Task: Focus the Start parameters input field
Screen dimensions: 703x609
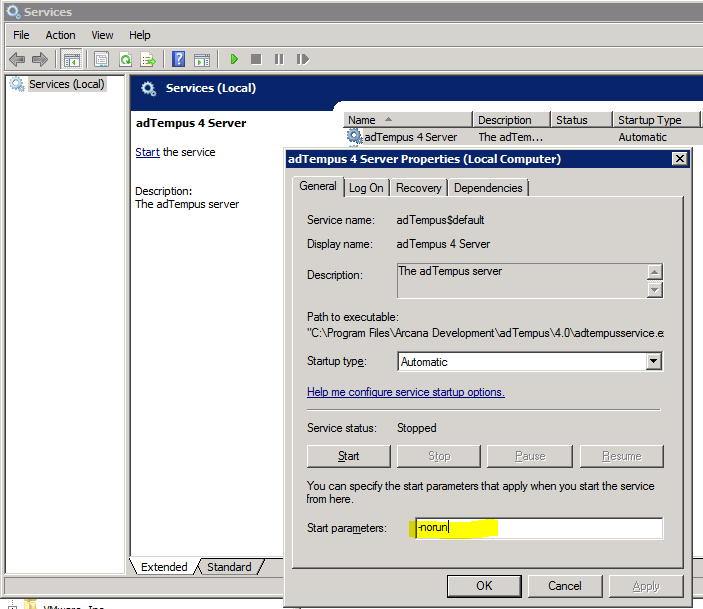Action: coord(539,528)
